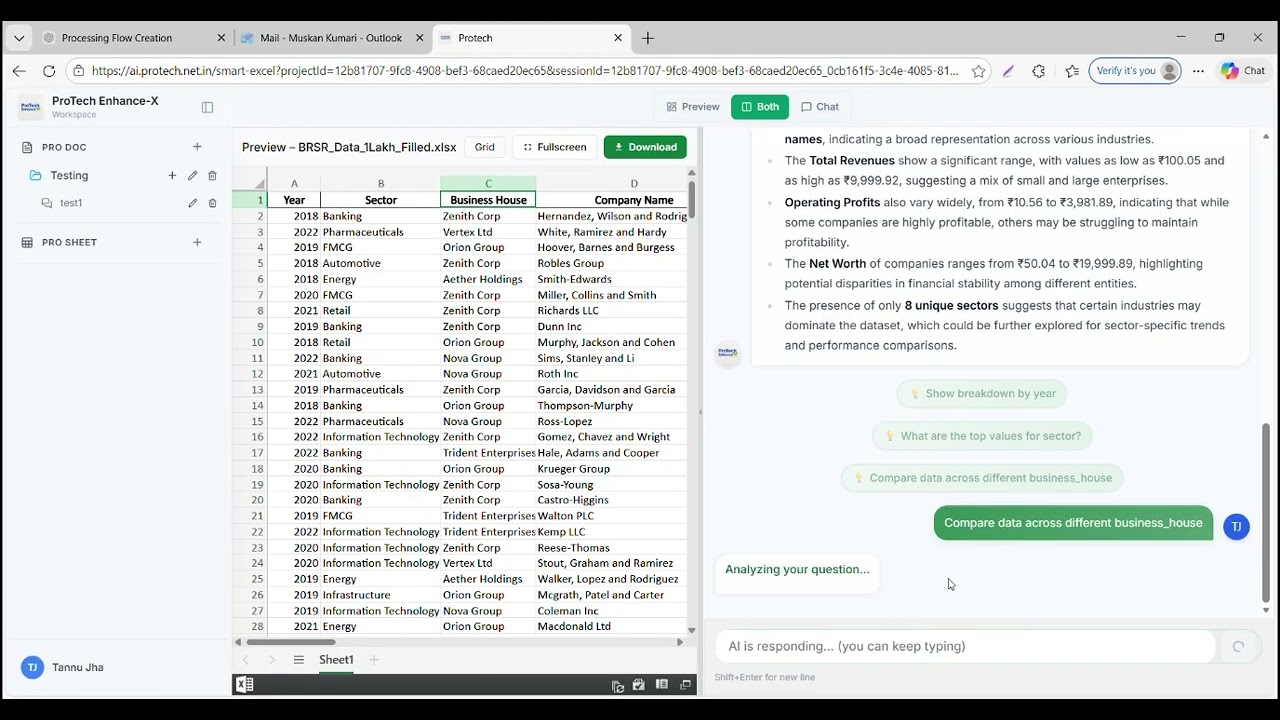This screenshot has width=1280, height=720.
Task: Switch to Chat view
Action: [x=820, y=107]
